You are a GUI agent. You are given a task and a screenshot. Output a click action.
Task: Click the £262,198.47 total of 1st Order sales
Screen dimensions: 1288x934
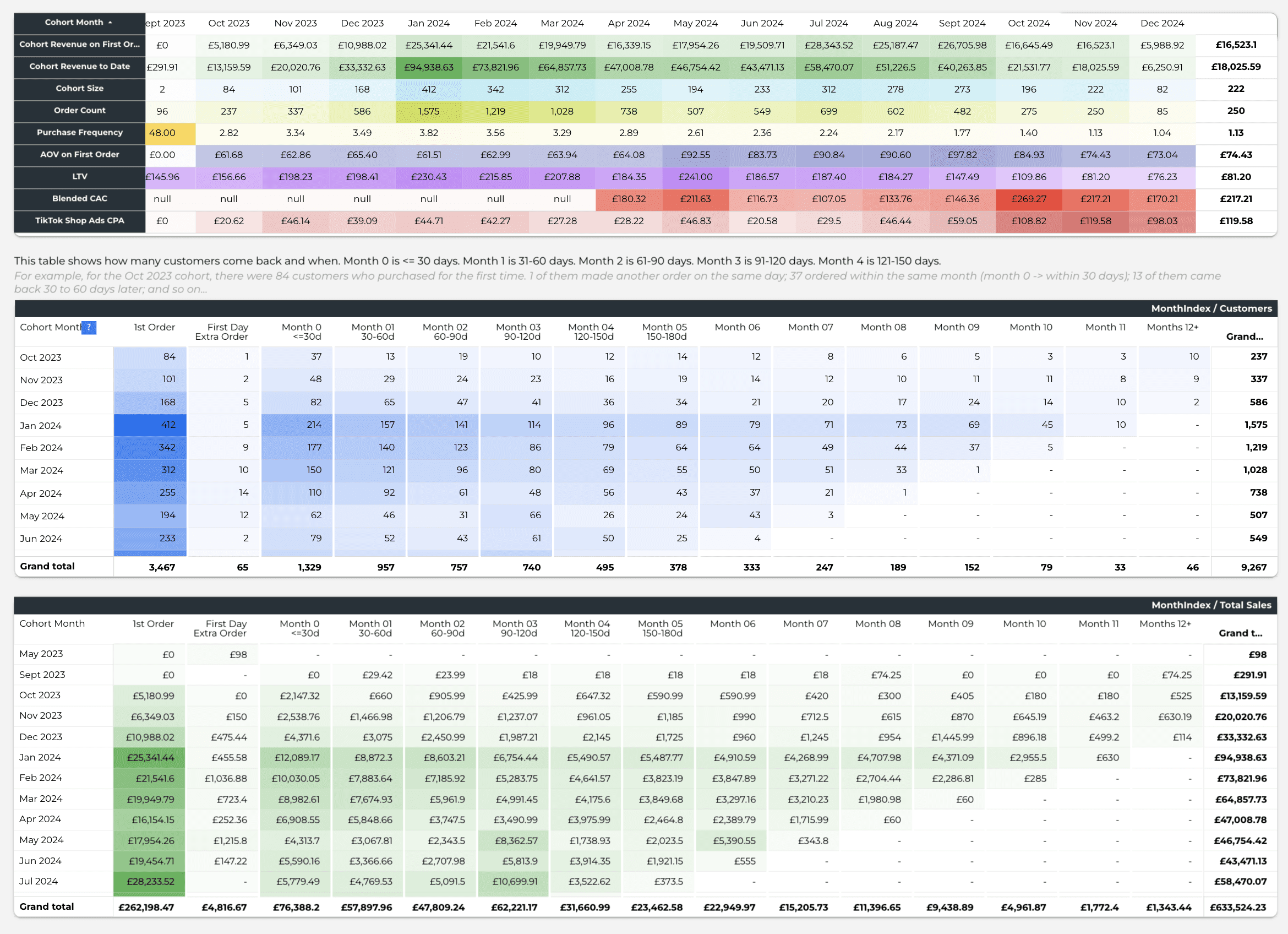click(146, 908)
